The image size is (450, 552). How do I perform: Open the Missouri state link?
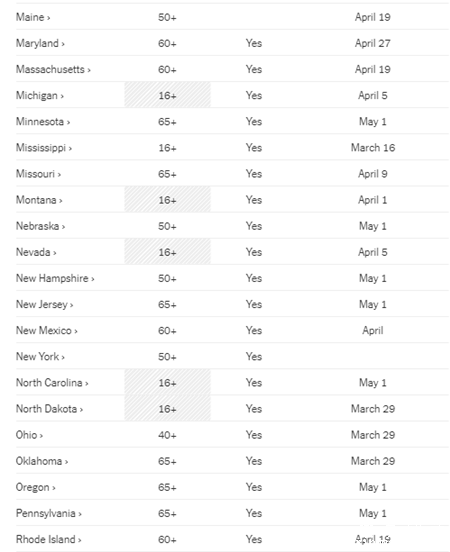[x=38, y=174]
